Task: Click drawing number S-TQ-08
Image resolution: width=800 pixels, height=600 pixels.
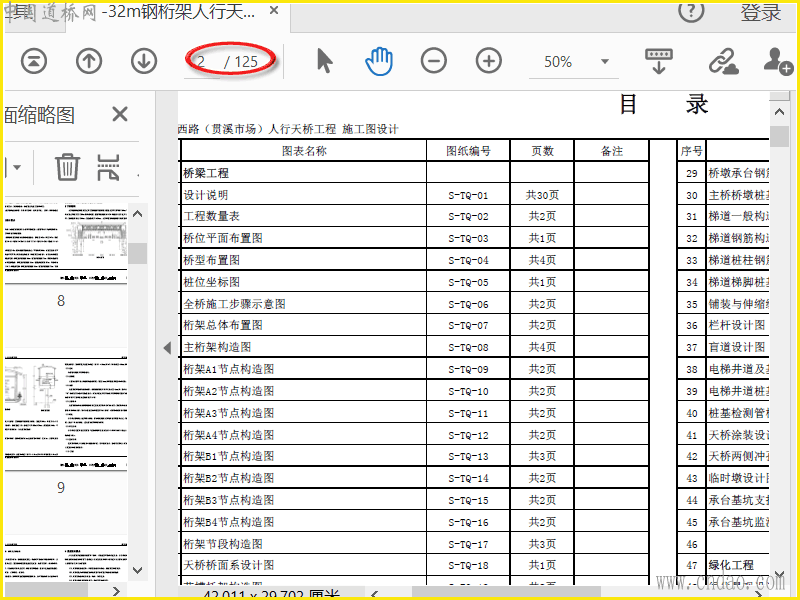Action: [468, 347]
